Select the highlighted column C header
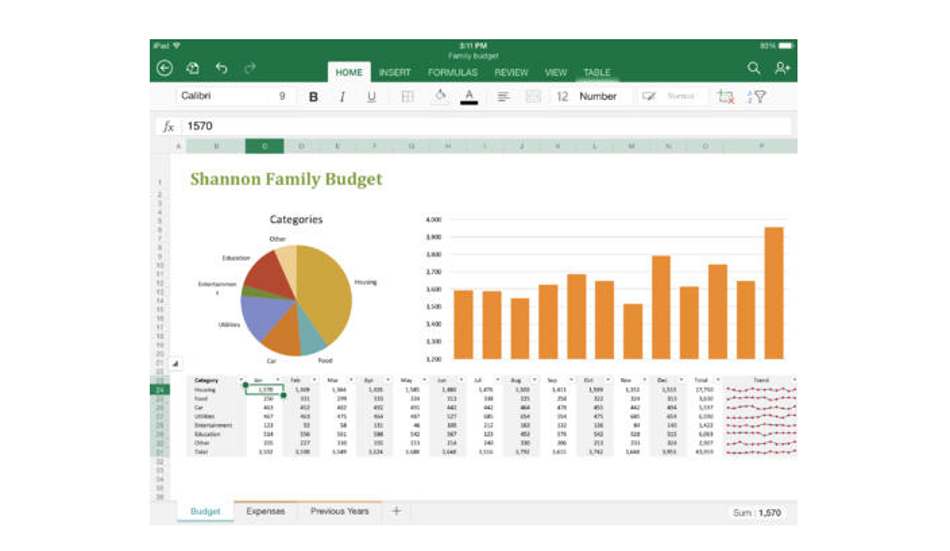Viewport: 950px width, 551px height. coord(264,146)
